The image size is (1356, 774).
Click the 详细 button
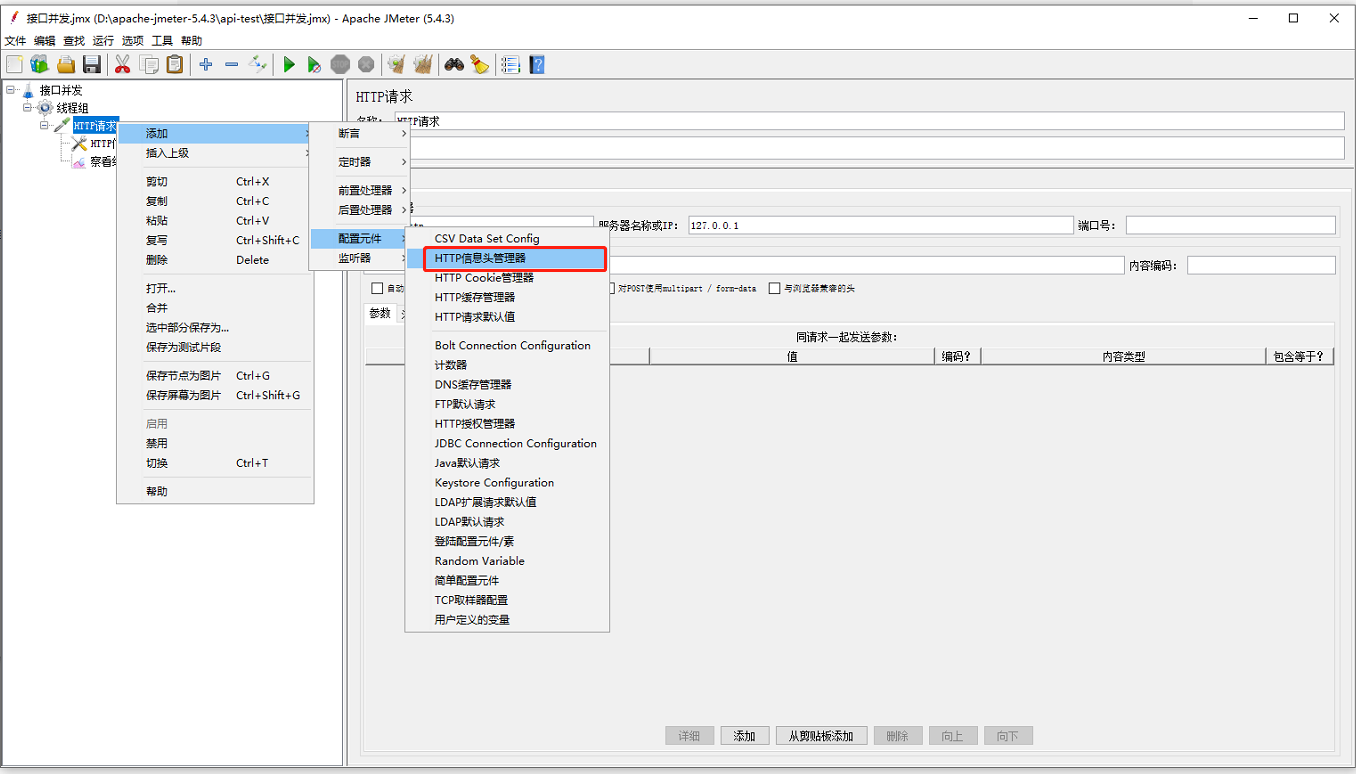pos(689,736)
